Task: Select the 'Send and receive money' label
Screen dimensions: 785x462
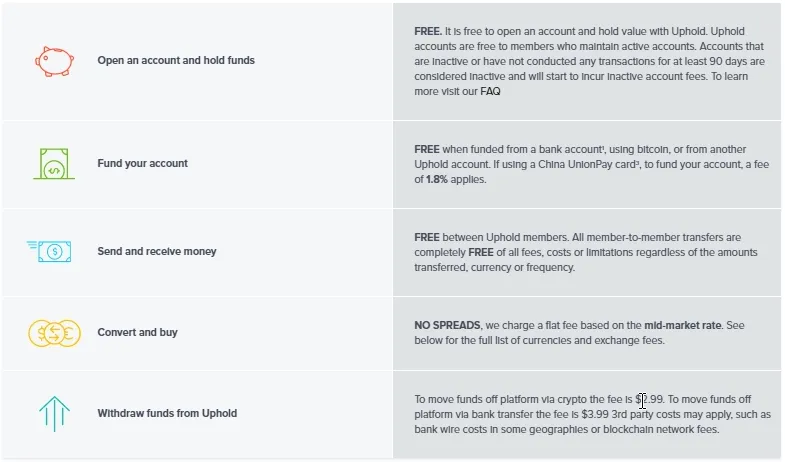Action: [157, 251]
